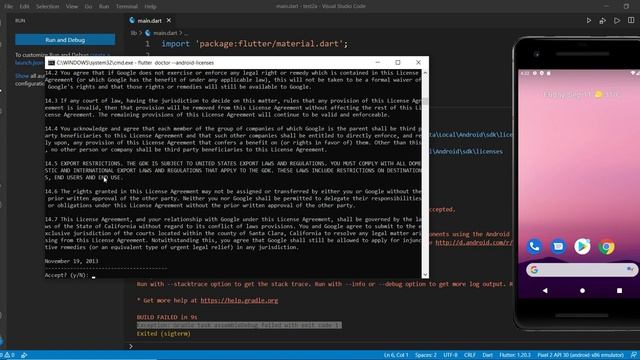Click the Flutter: 1.20.2 version status item
This screenshot has height=360, width=640.
[515, 355]
